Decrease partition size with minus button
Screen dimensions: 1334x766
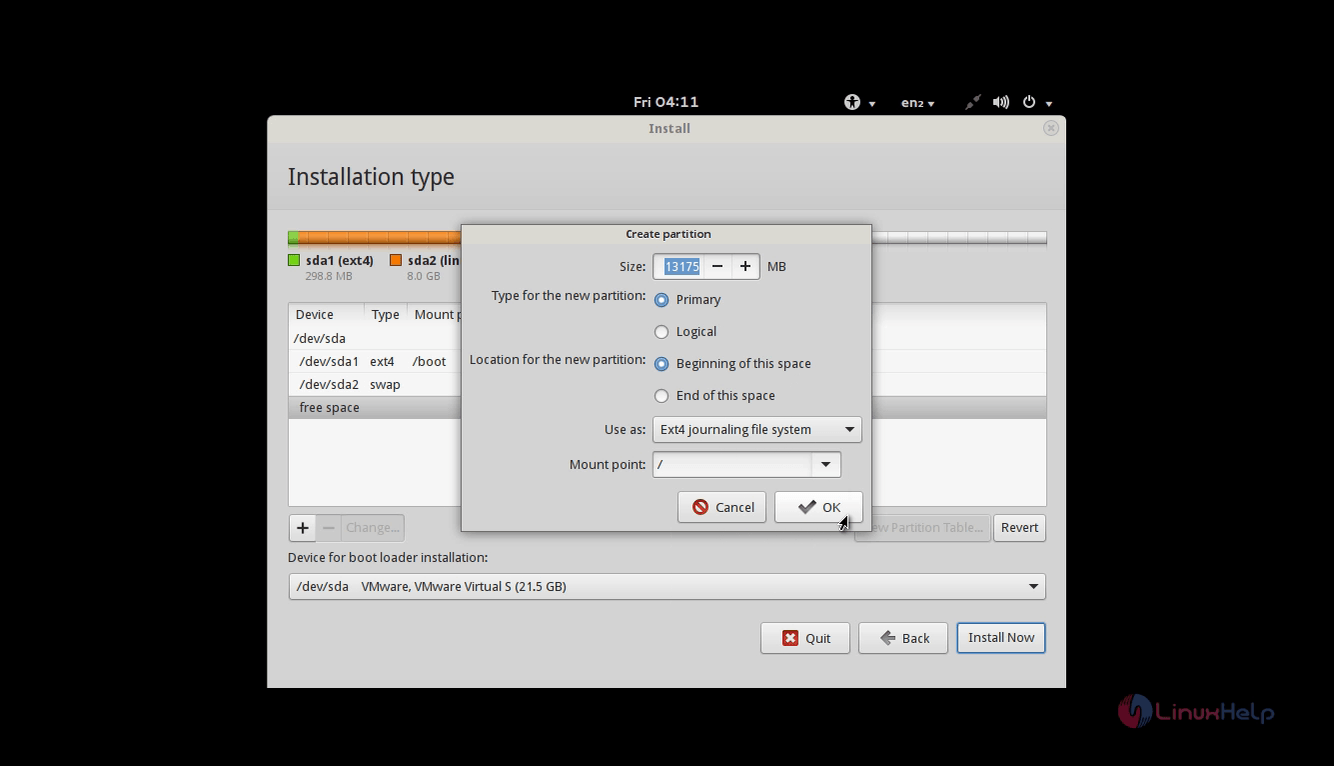[x=717, y=266]
